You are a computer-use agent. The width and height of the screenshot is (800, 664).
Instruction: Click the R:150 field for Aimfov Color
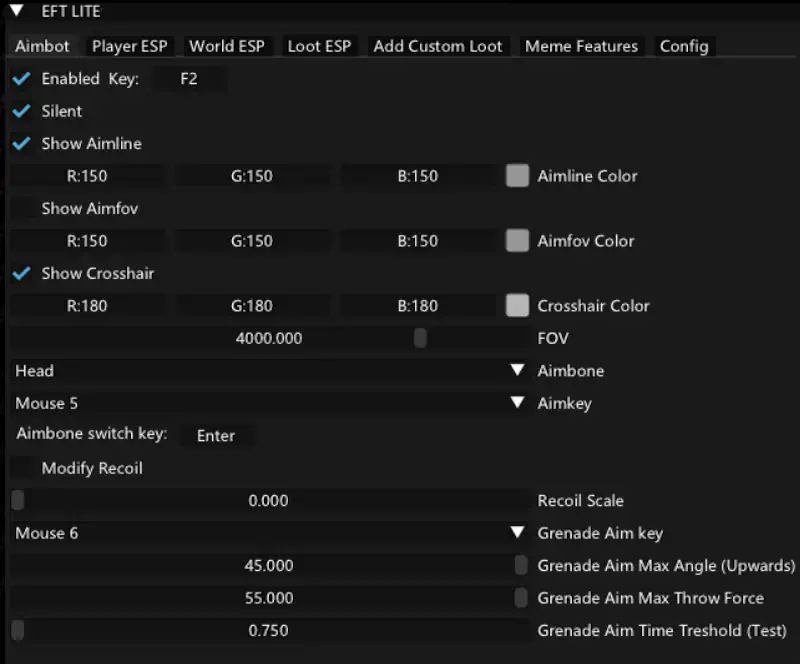[x=88, y=241]
